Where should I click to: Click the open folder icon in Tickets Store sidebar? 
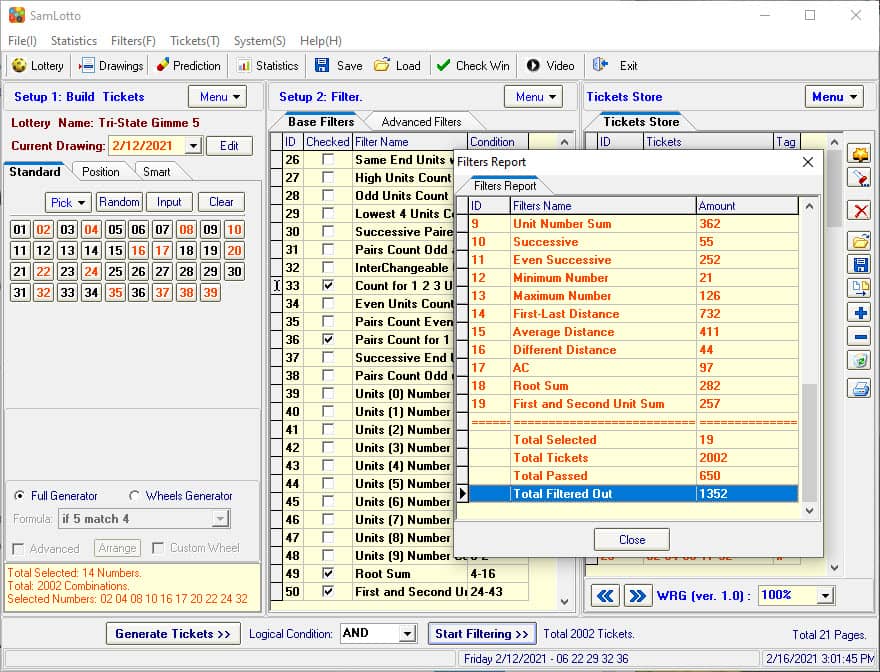860,241
